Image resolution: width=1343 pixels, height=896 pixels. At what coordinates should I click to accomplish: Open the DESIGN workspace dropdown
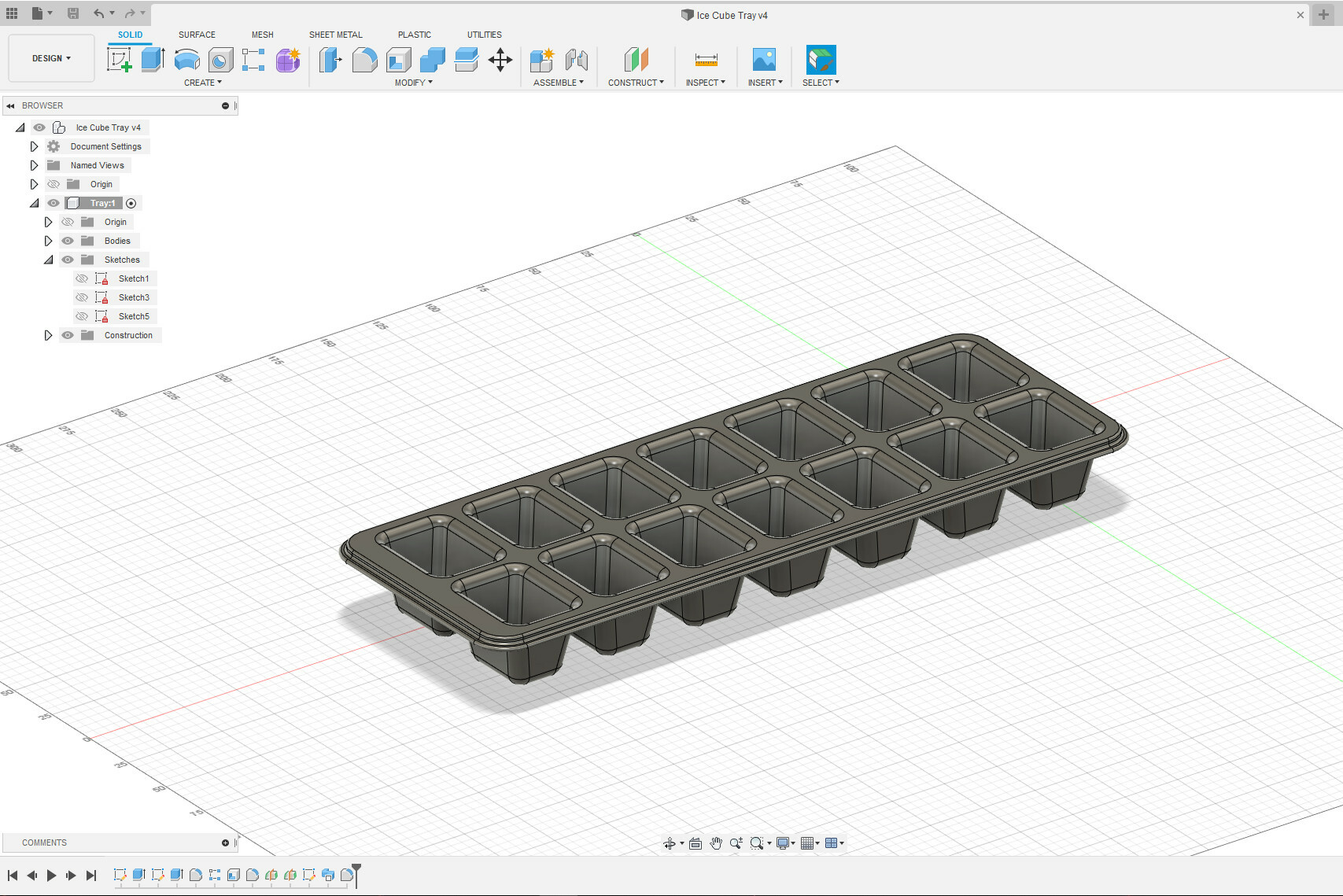(x=51, y=58)
